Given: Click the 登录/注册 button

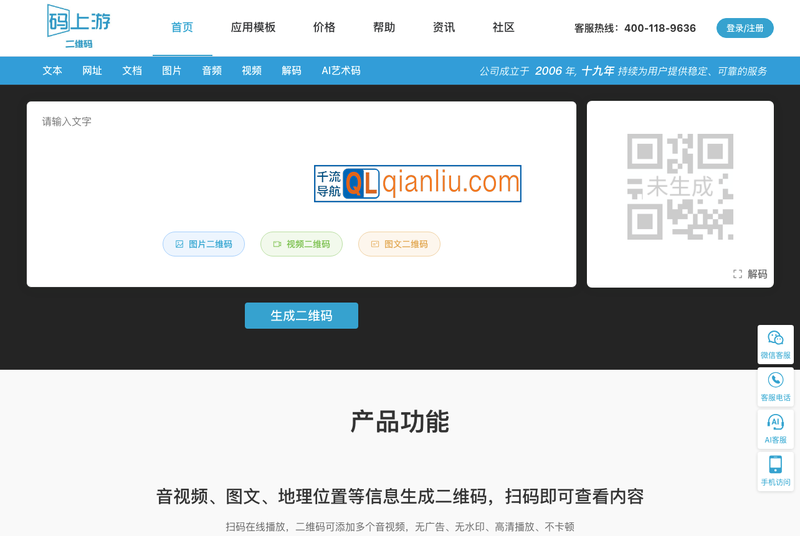Looking at the screenshot, I should tap(745, 28).
